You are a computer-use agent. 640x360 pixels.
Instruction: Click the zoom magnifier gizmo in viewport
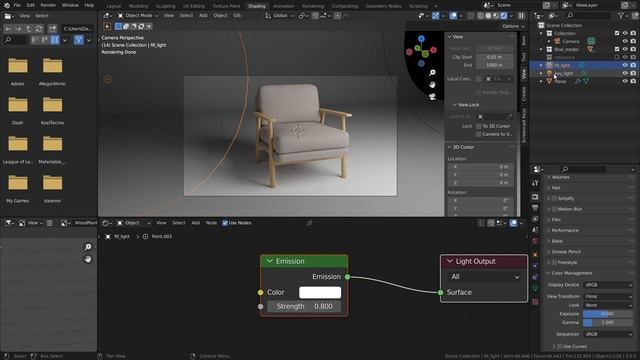pyautogui.click(x=432, y=73)
